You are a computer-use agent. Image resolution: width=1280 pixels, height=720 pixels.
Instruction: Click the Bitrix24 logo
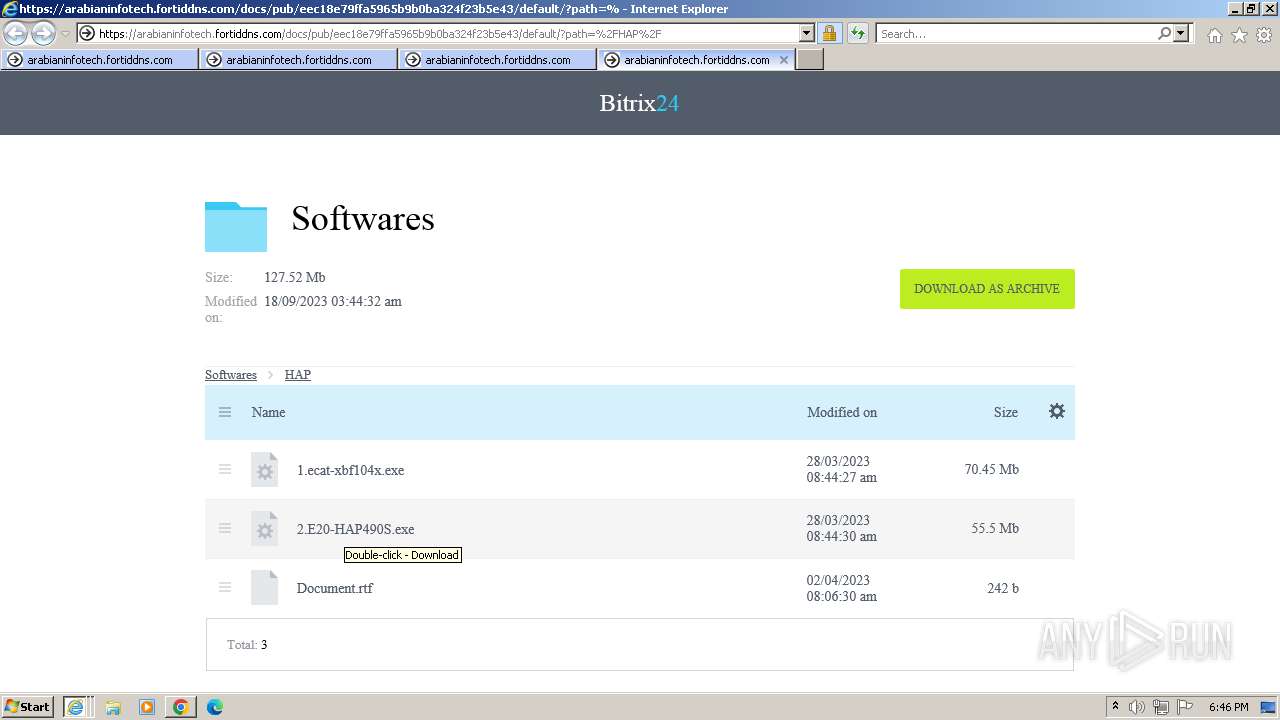(x=639, y=103)
